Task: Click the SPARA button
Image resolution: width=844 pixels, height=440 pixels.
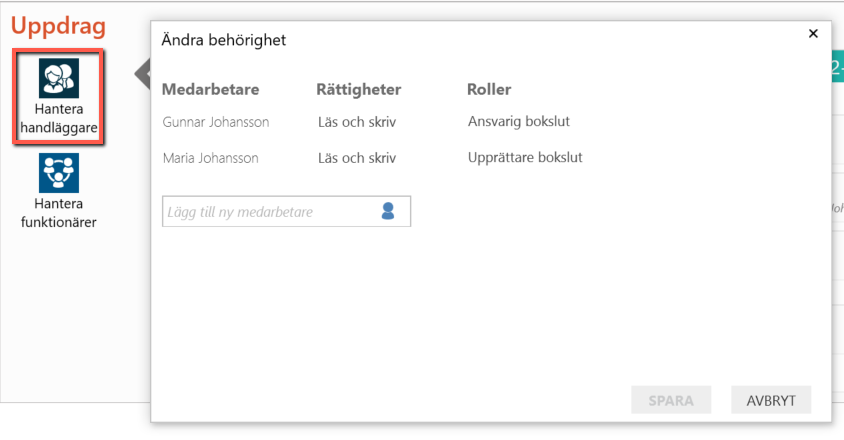Action: [x=671, y=400]
